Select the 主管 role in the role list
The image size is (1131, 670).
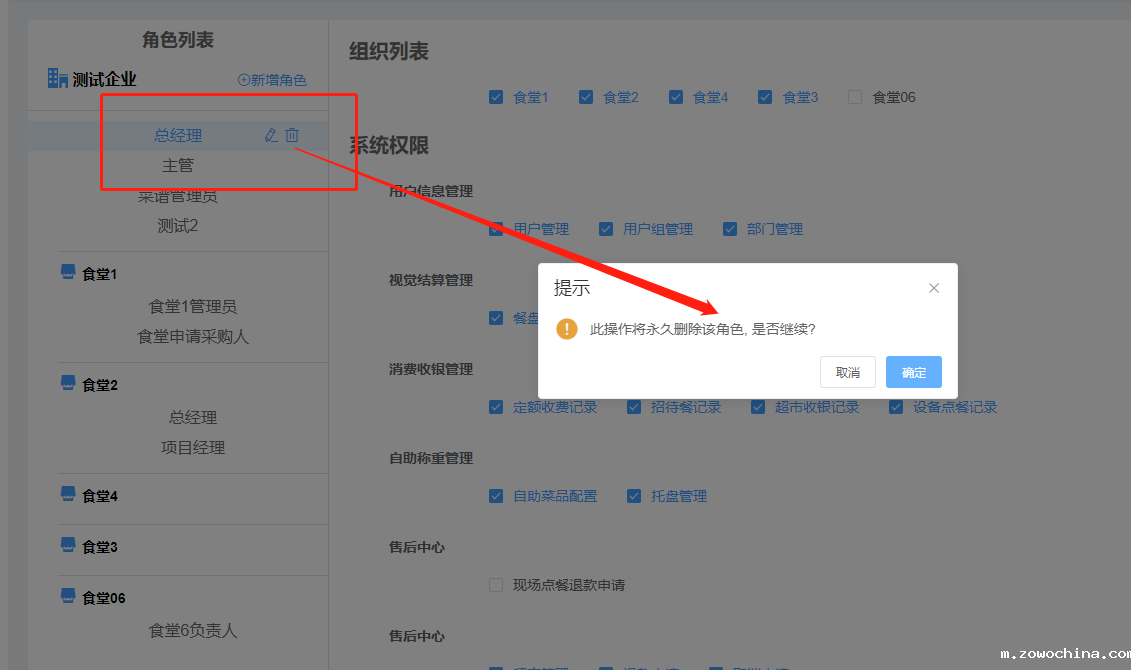point(178,165)
